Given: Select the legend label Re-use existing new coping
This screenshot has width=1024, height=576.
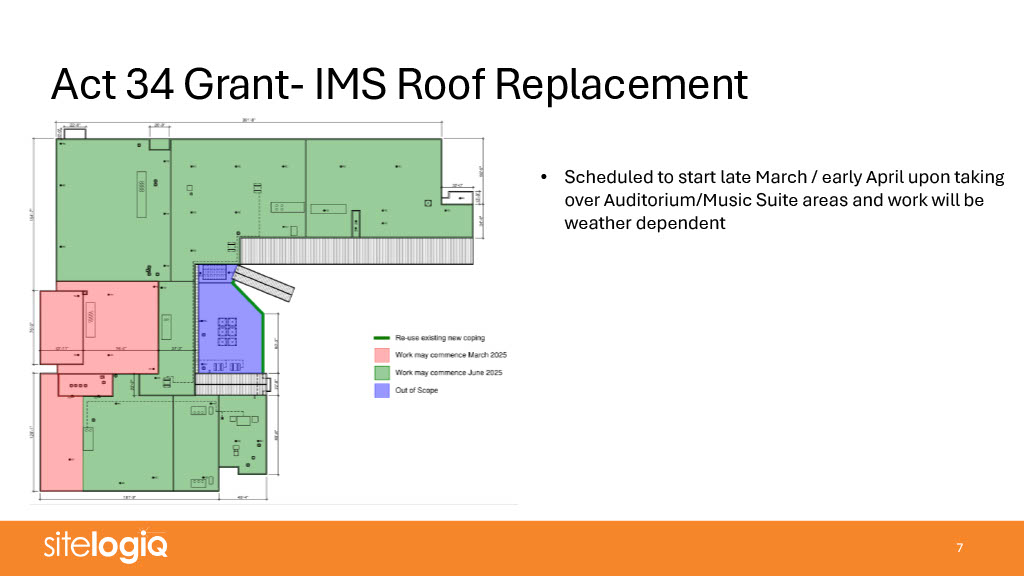Looking at the screenshot, I should coord(440,338).
